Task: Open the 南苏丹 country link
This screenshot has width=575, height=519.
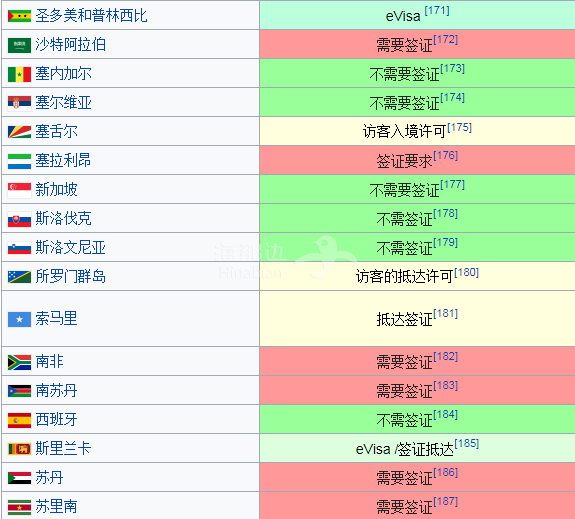Action: 56,390
